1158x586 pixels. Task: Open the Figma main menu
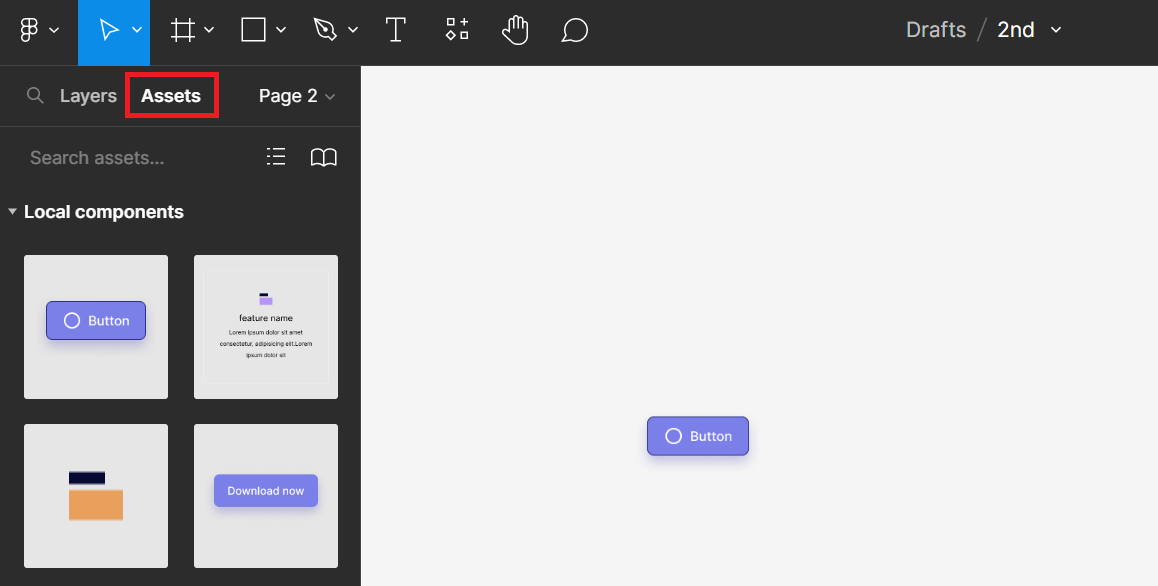tap(38, 31)
